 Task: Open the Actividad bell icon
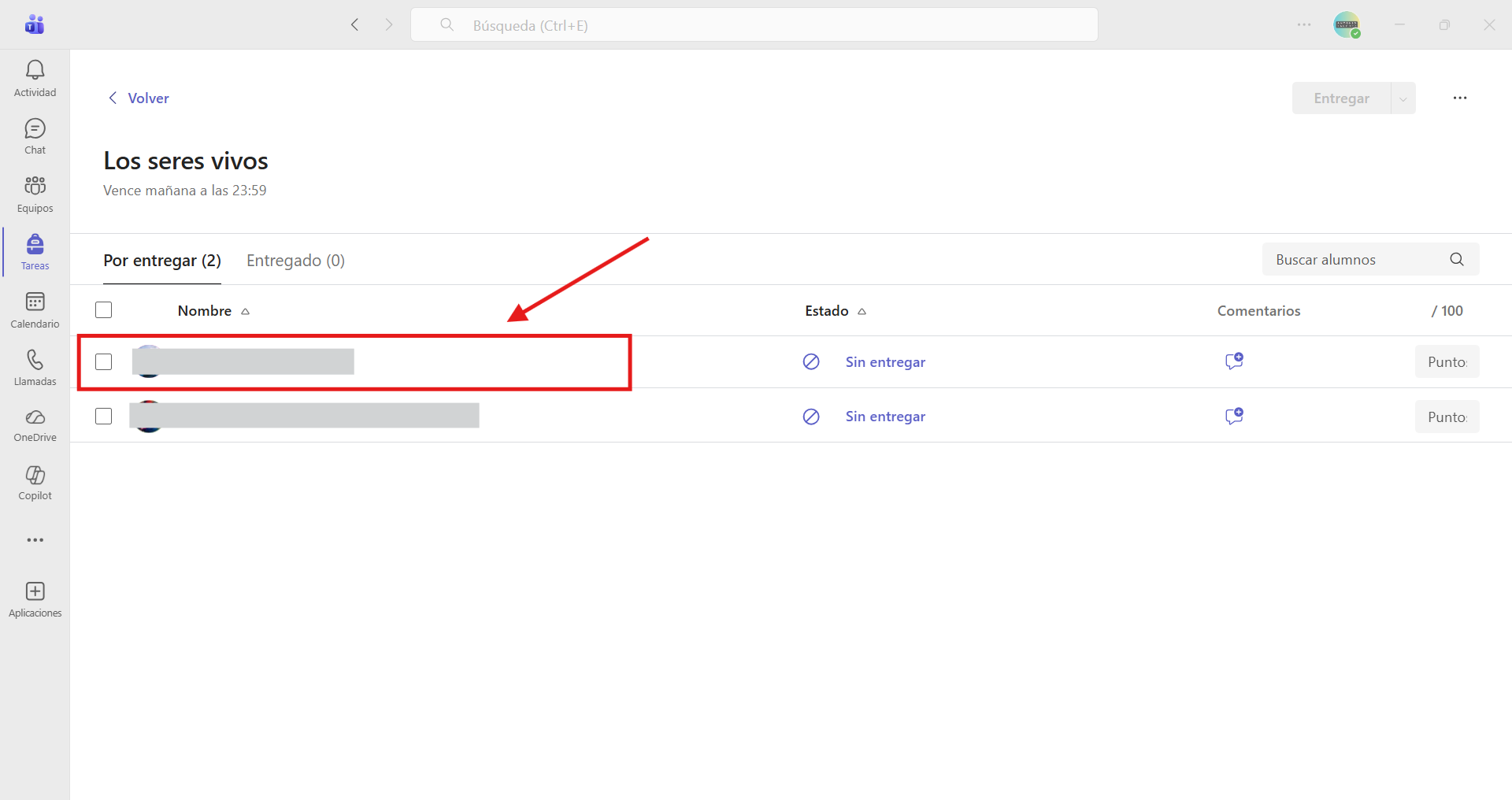click(x=35, y=70)
